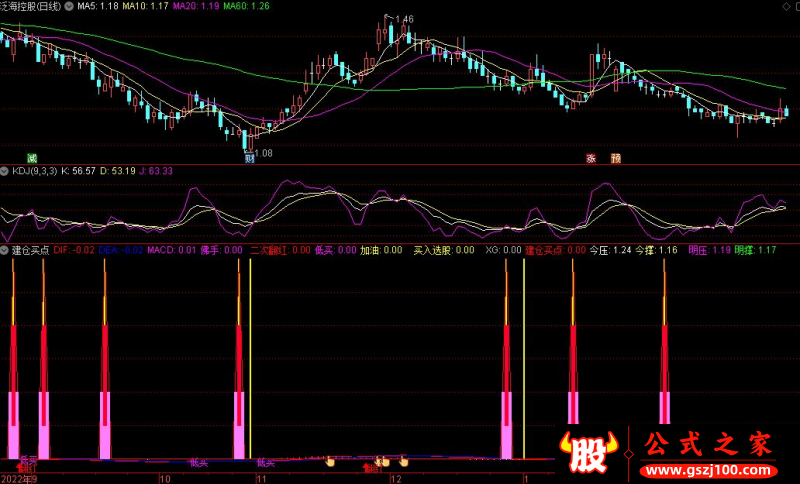Open the KDJ(9,3,3) indicator dropdown arrow
This screenshot has width=800, height=484.
tap(5, 171)
